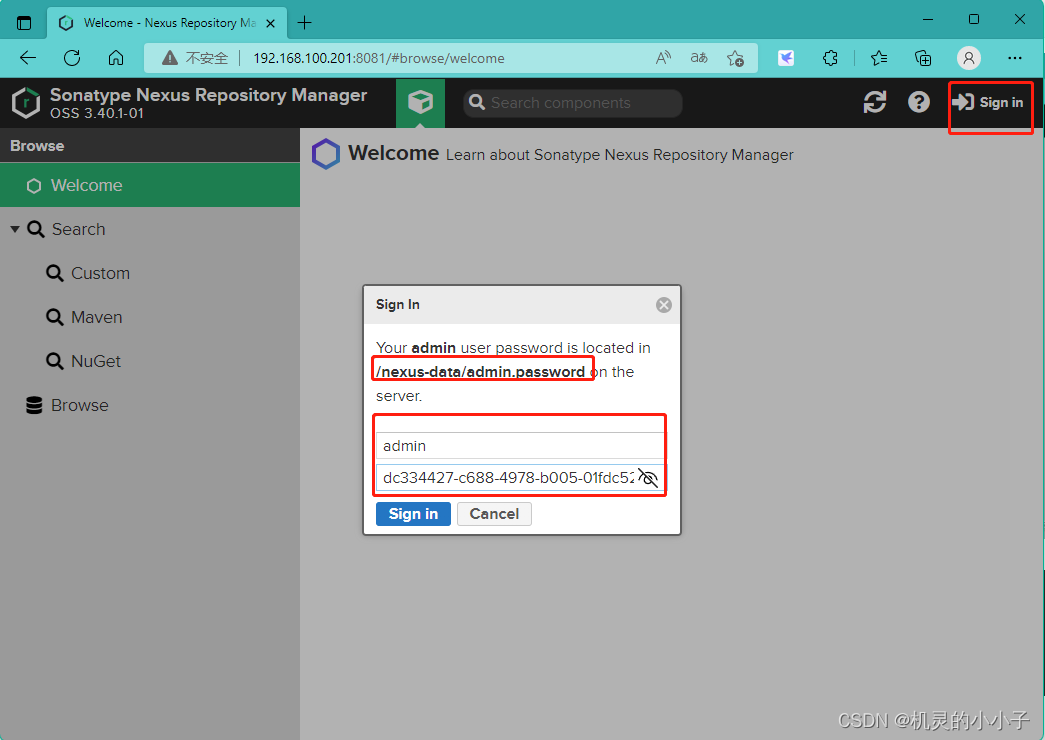Screen dimensions: 1045x740
Task: Click the OSS 3.40.1-01 version text
Action: click(x=97, y=113)
